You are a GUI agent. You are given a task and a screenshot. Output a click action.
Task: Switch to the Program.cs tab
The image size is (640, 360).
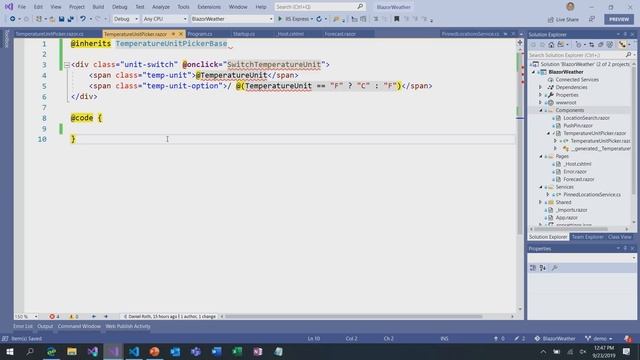[x=200, y=34]
